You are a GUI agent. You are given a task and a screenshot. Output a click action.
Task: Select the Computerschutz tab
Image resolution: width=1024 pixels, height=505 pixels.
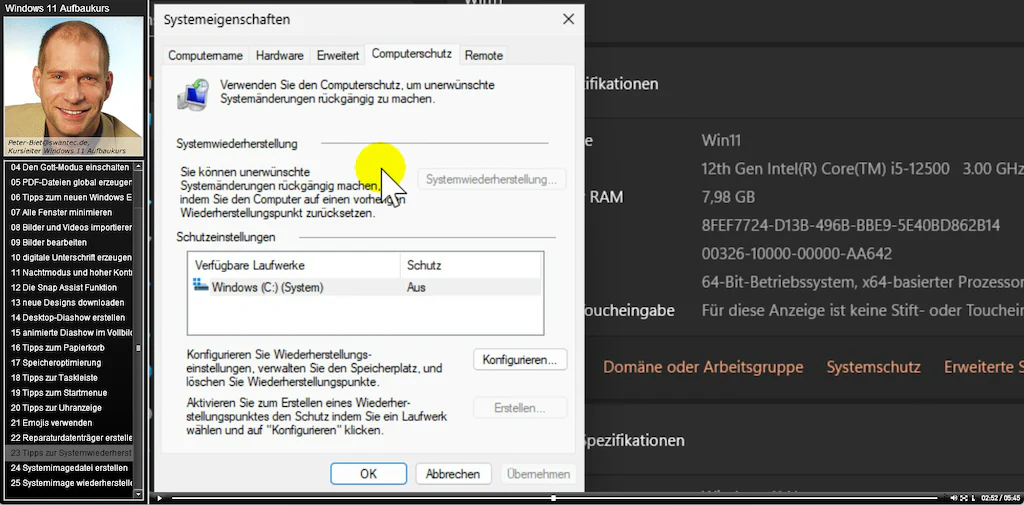click(x=411, y=54)
